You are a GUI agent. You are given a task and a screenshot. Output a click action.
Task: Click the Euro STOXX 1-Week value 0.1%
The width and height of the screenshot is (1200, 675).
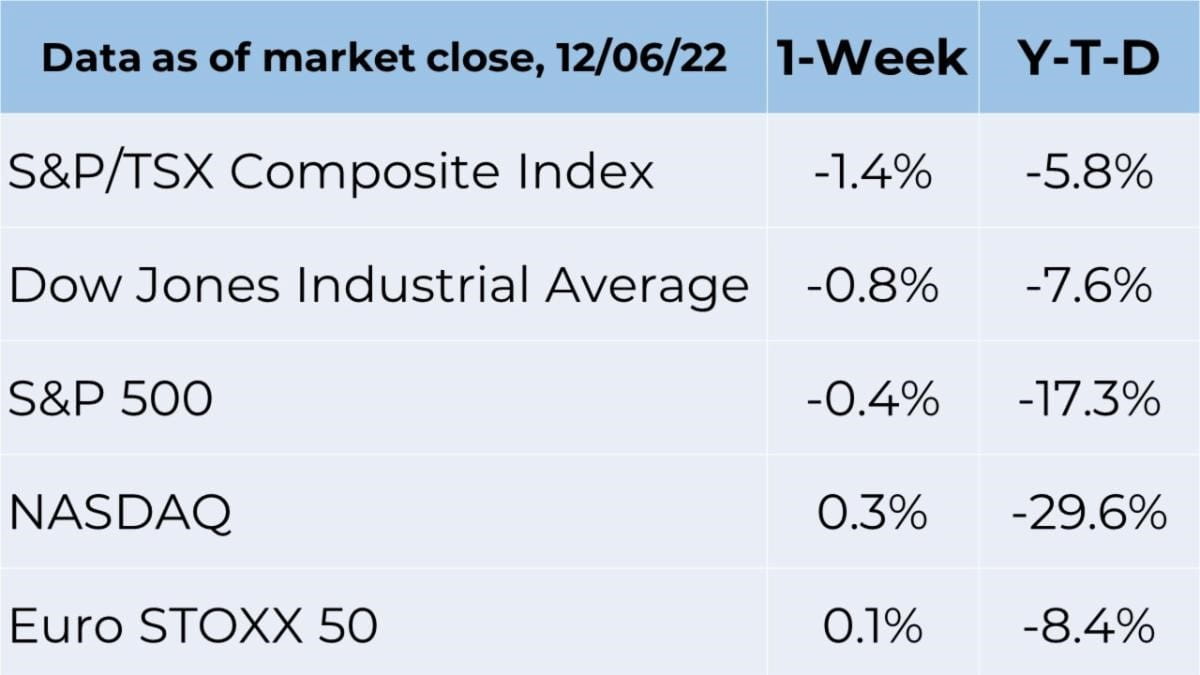(x=873, y=627)
